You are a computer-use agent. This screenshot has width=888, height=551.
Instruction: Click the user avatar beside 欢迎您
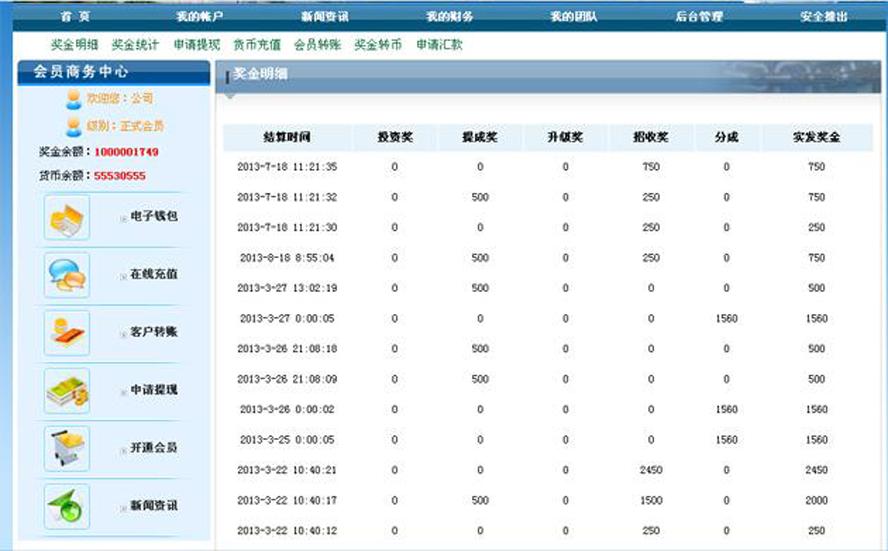[74, 99]
